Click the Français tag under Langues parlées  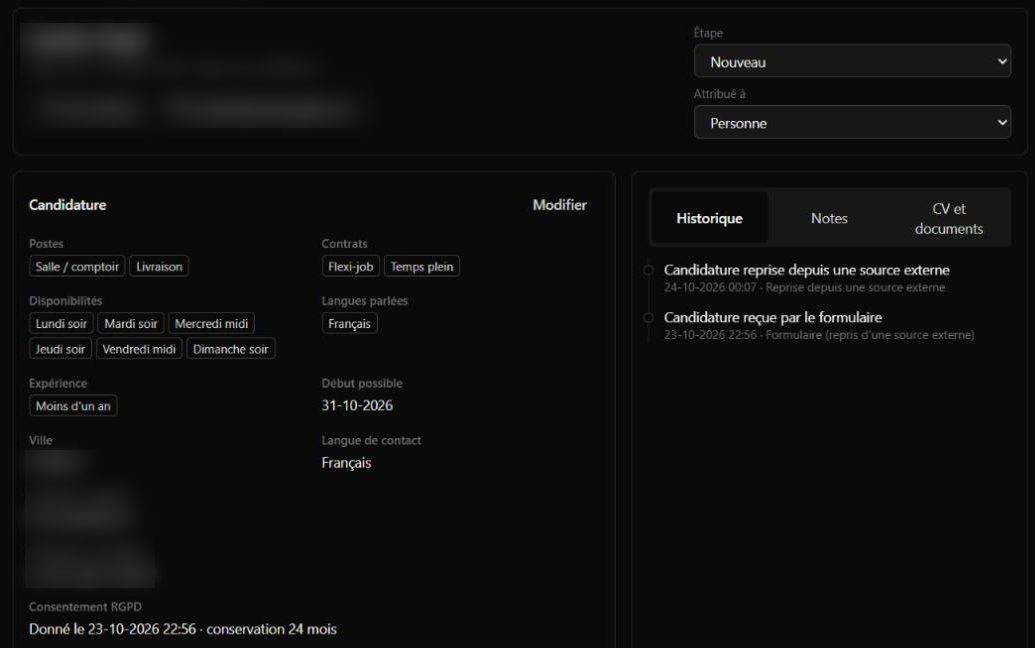click(x=349, y=323)
